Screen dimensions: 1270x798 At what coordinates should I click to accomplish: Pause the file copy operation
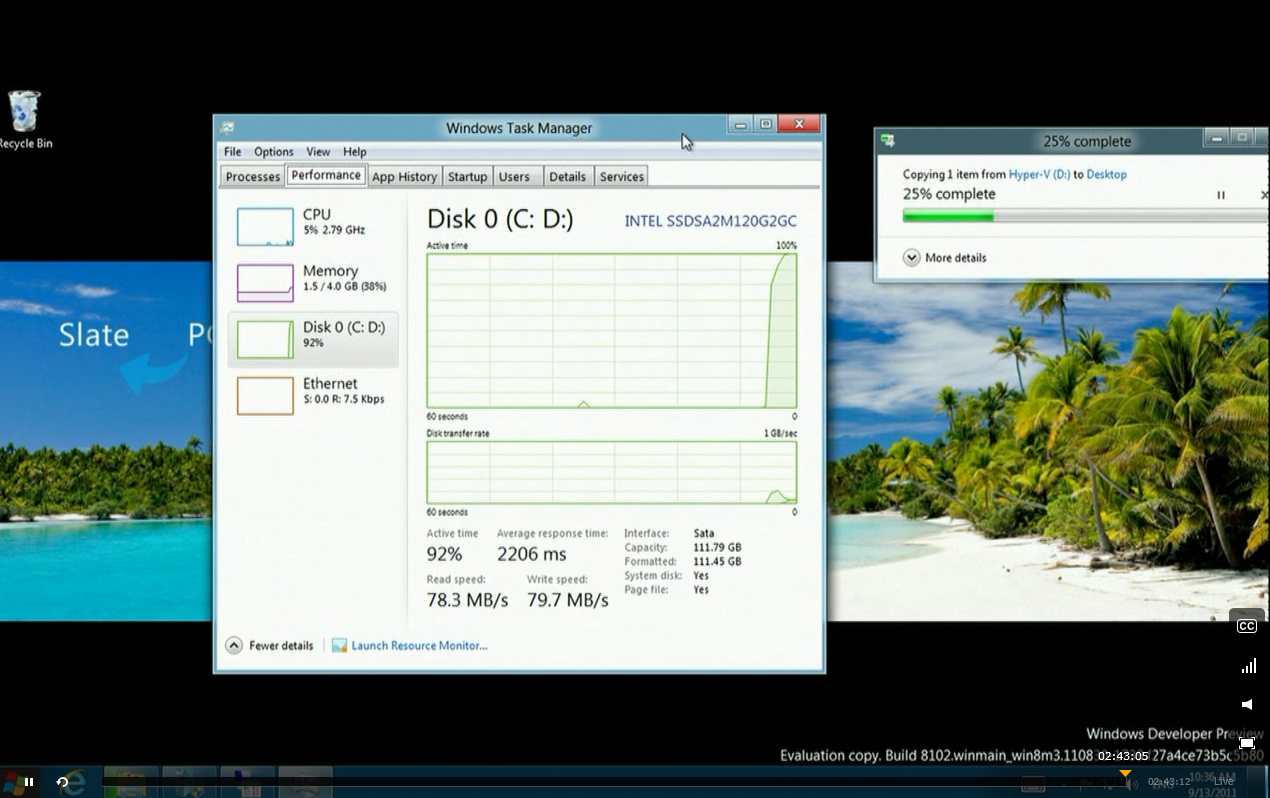pos(1221,195)
